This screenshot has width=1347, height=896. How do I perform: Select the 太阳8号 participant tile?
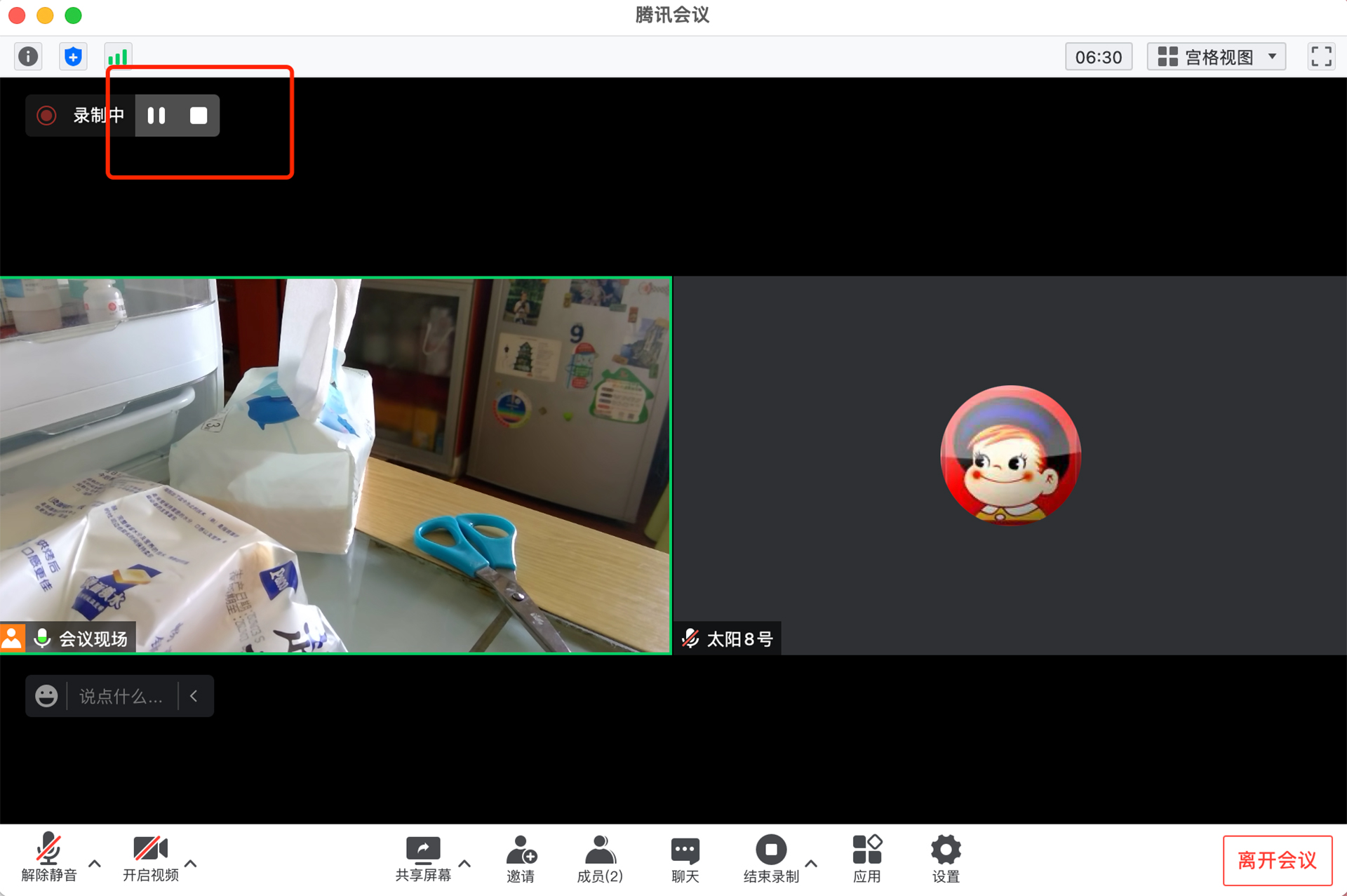tap(1010, 465)
